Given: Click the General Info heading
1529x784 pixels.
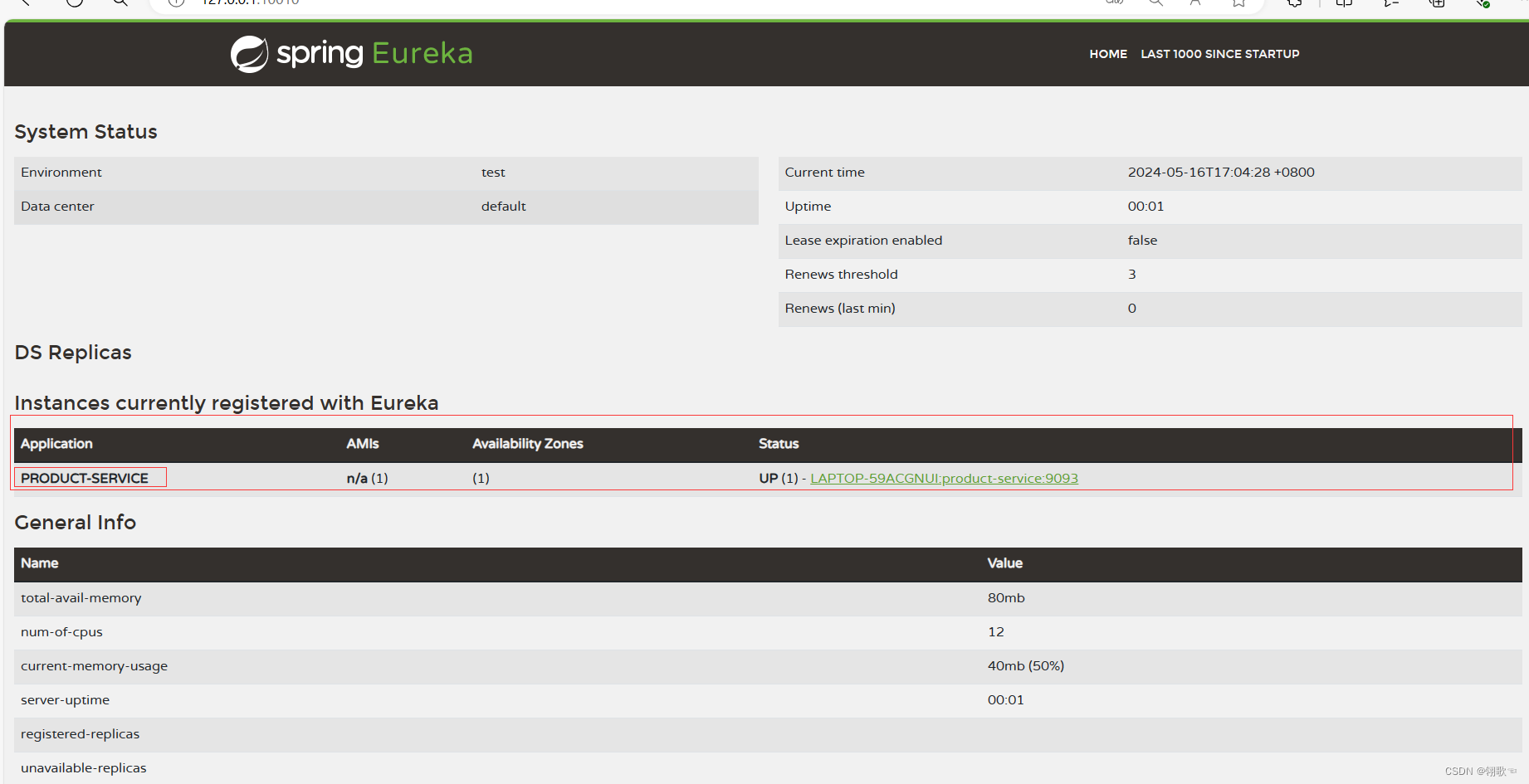Looking at the screenshot, I should (x=76, y=523).
